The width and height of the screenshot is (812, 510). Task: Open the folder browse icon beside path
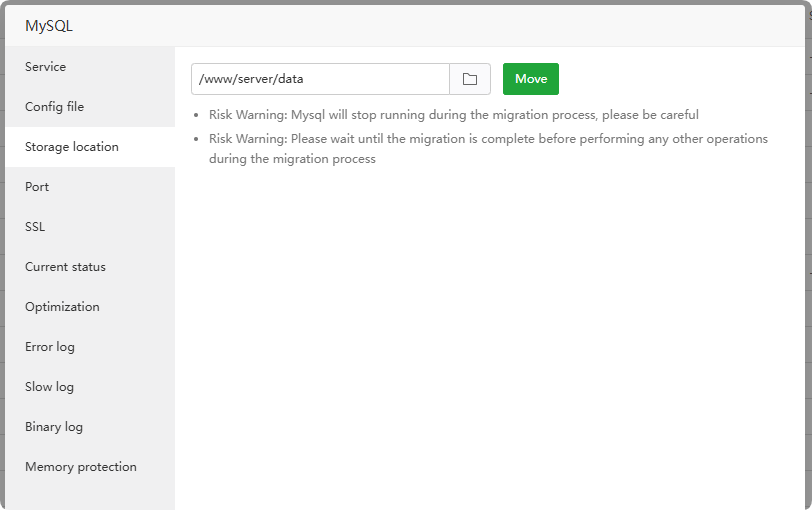pos(470,79)
